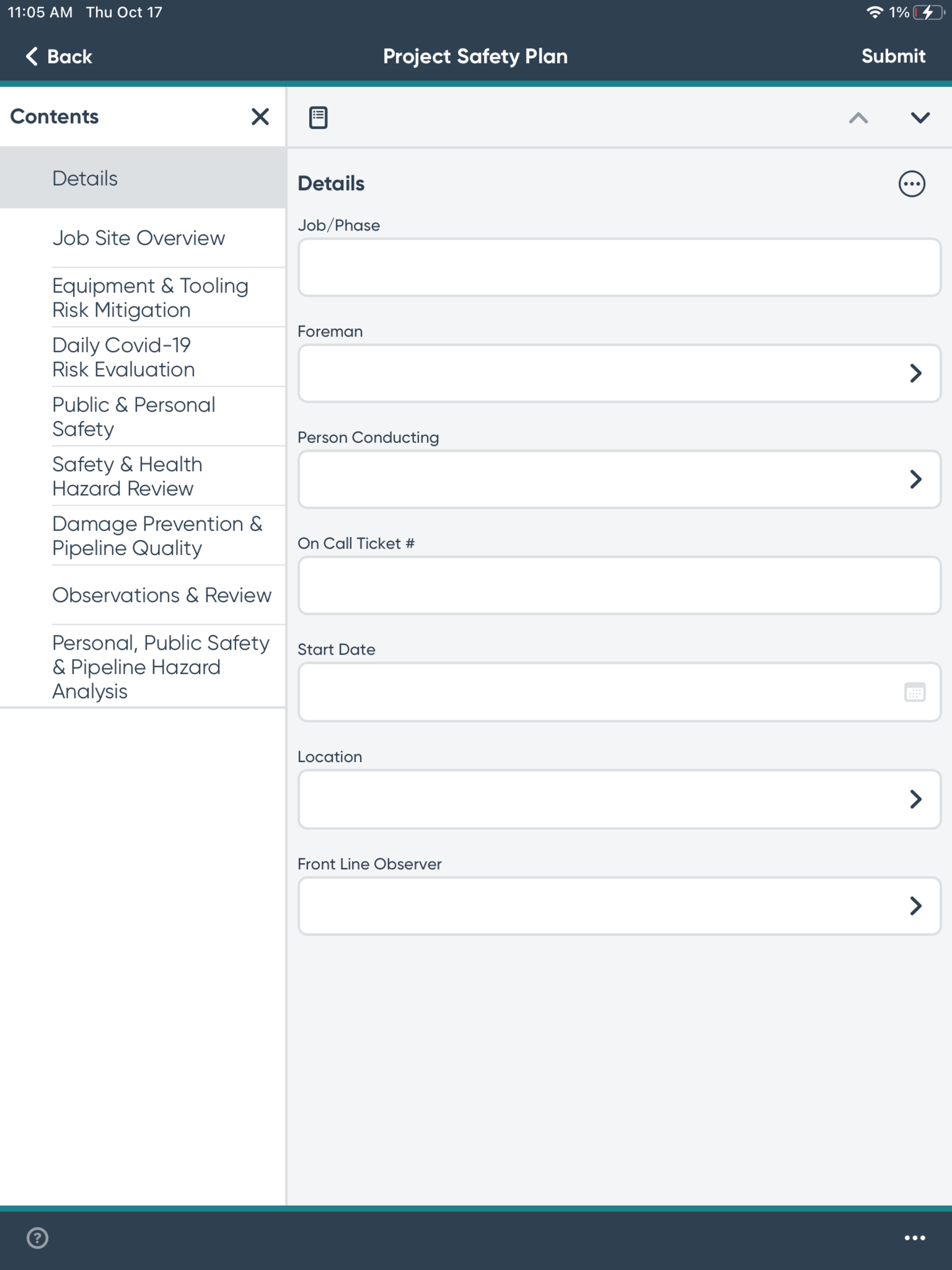The width and height of the screenshot is (952, 1270).
Task: Open the bottom bar more options menu
Action: click(x=914, y=1238)
